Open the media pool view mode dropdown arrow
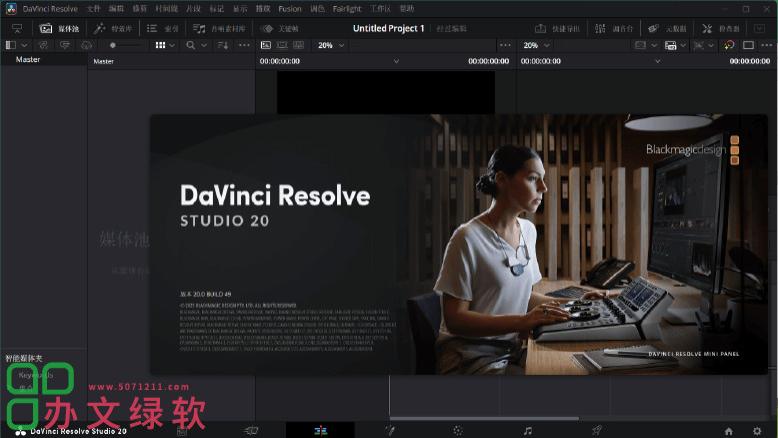Viewport: 778px width, 438px height. click(x=172, y=45)
